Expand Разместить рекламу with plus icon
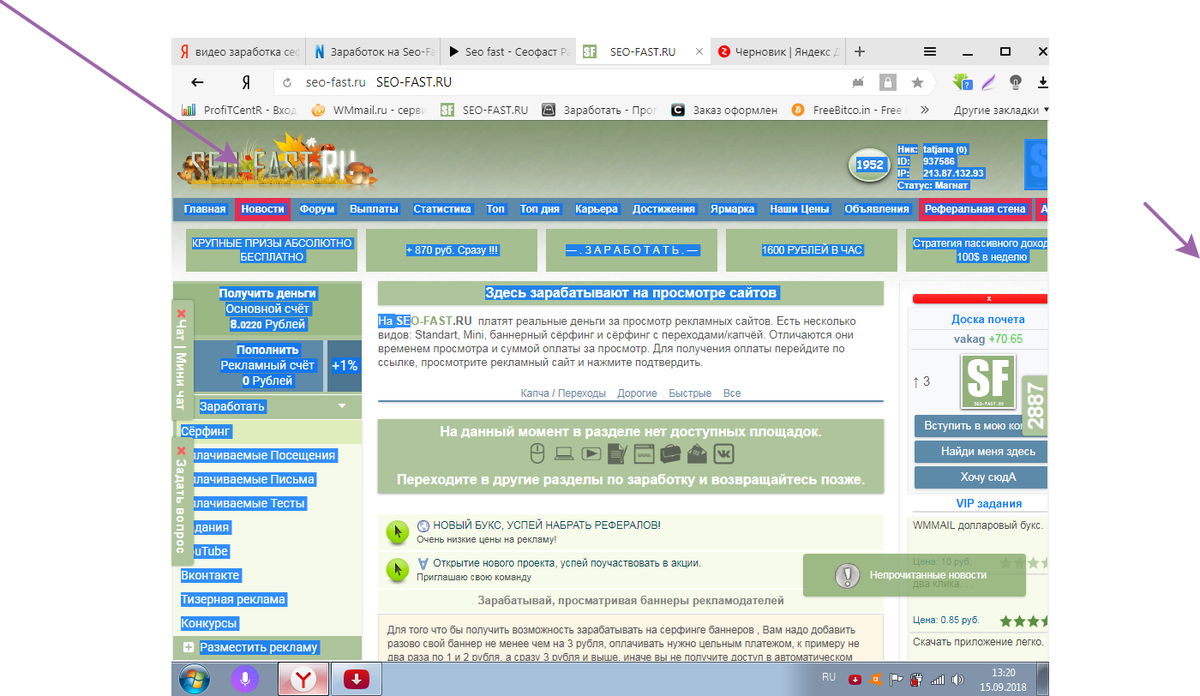The height and width of the screenshot is (696, 1200). pyautogui.click(x=189, y=647)
